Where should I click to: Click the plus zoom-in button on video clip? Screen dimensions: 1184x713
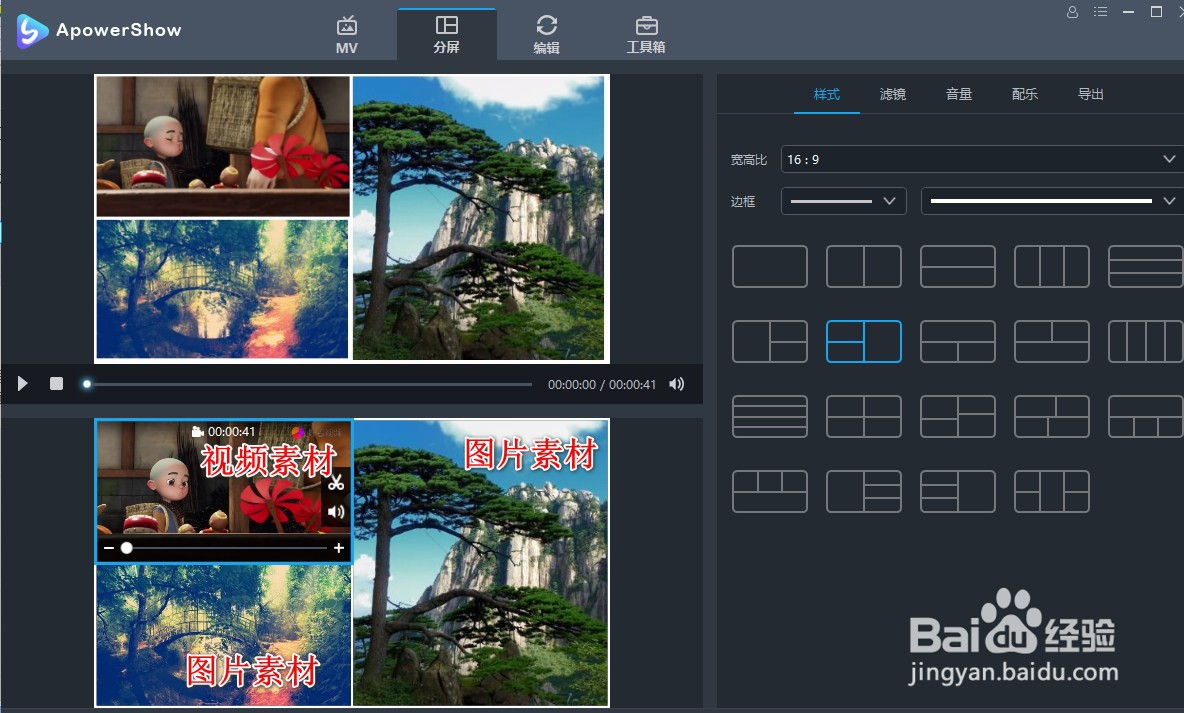[339, 548]
